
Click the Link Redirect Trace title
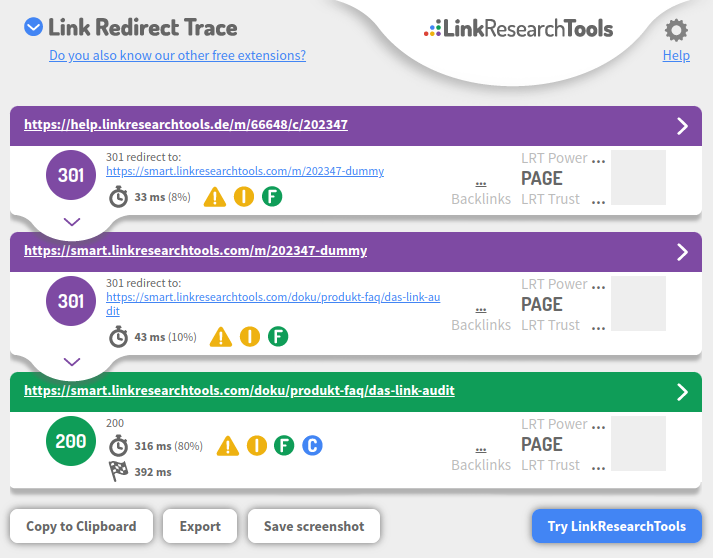[143, 27]
